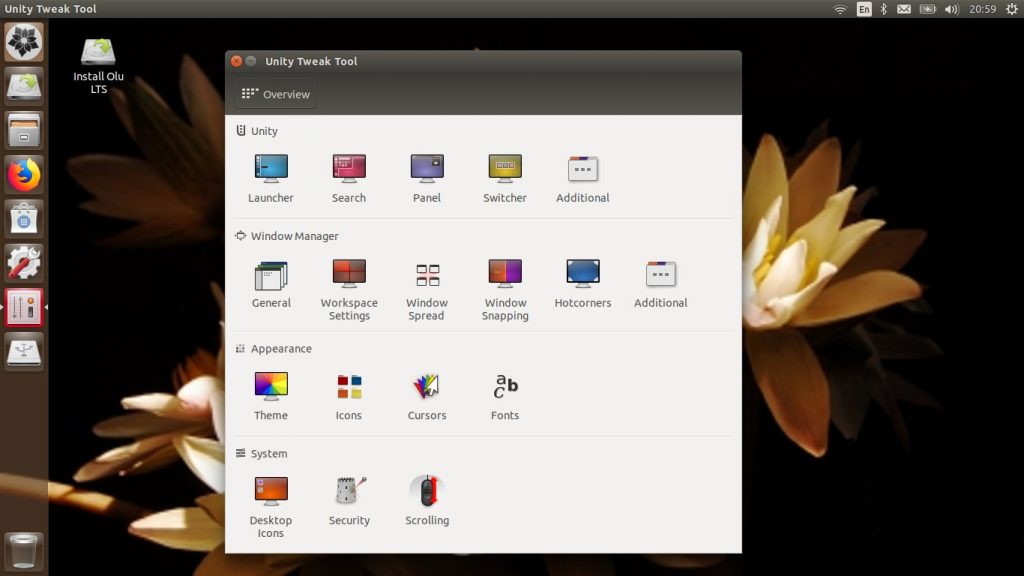Open Window Snapping settings

[x=505, y=289]
